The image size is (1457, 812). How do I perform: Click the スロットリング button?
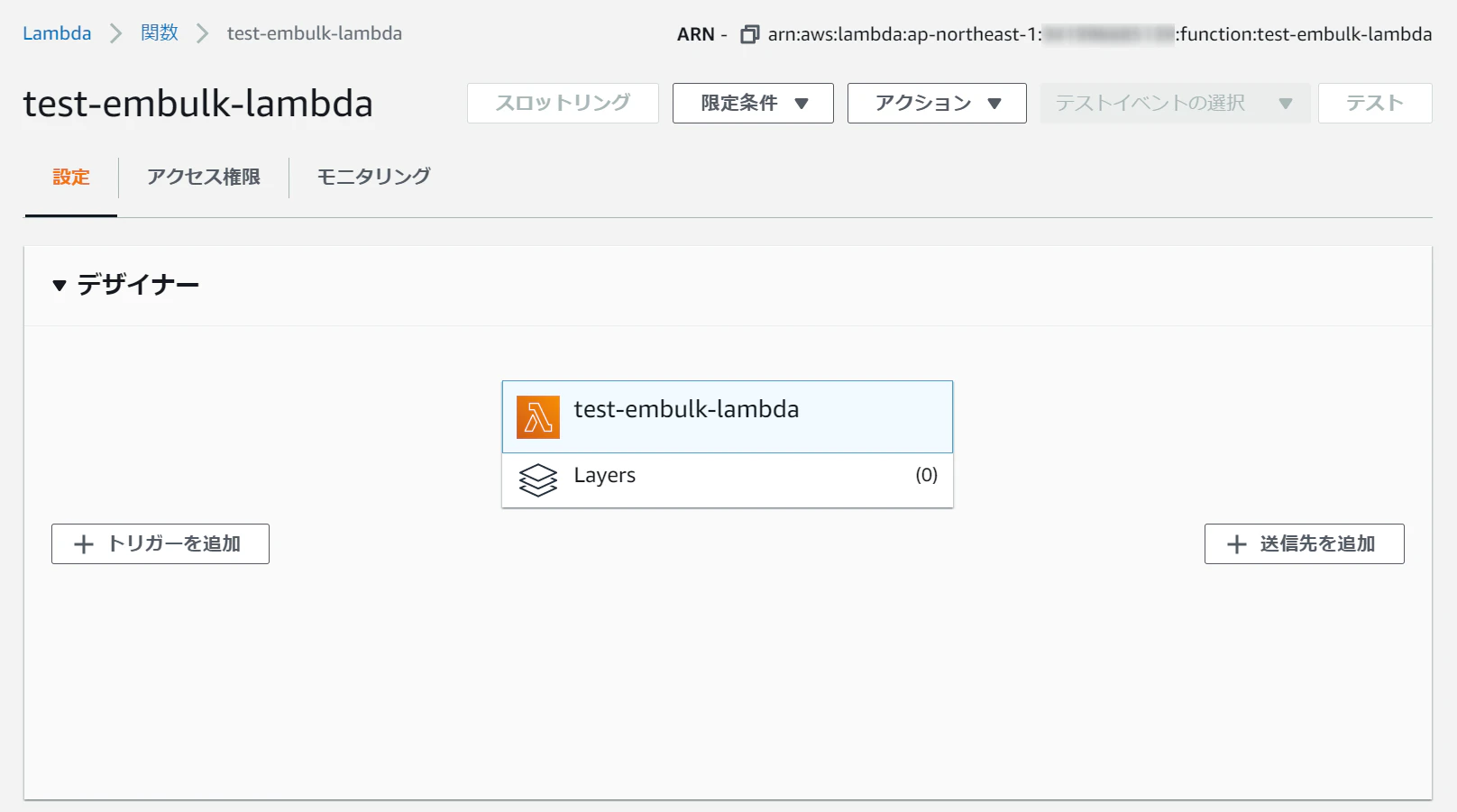click(563, 104)
